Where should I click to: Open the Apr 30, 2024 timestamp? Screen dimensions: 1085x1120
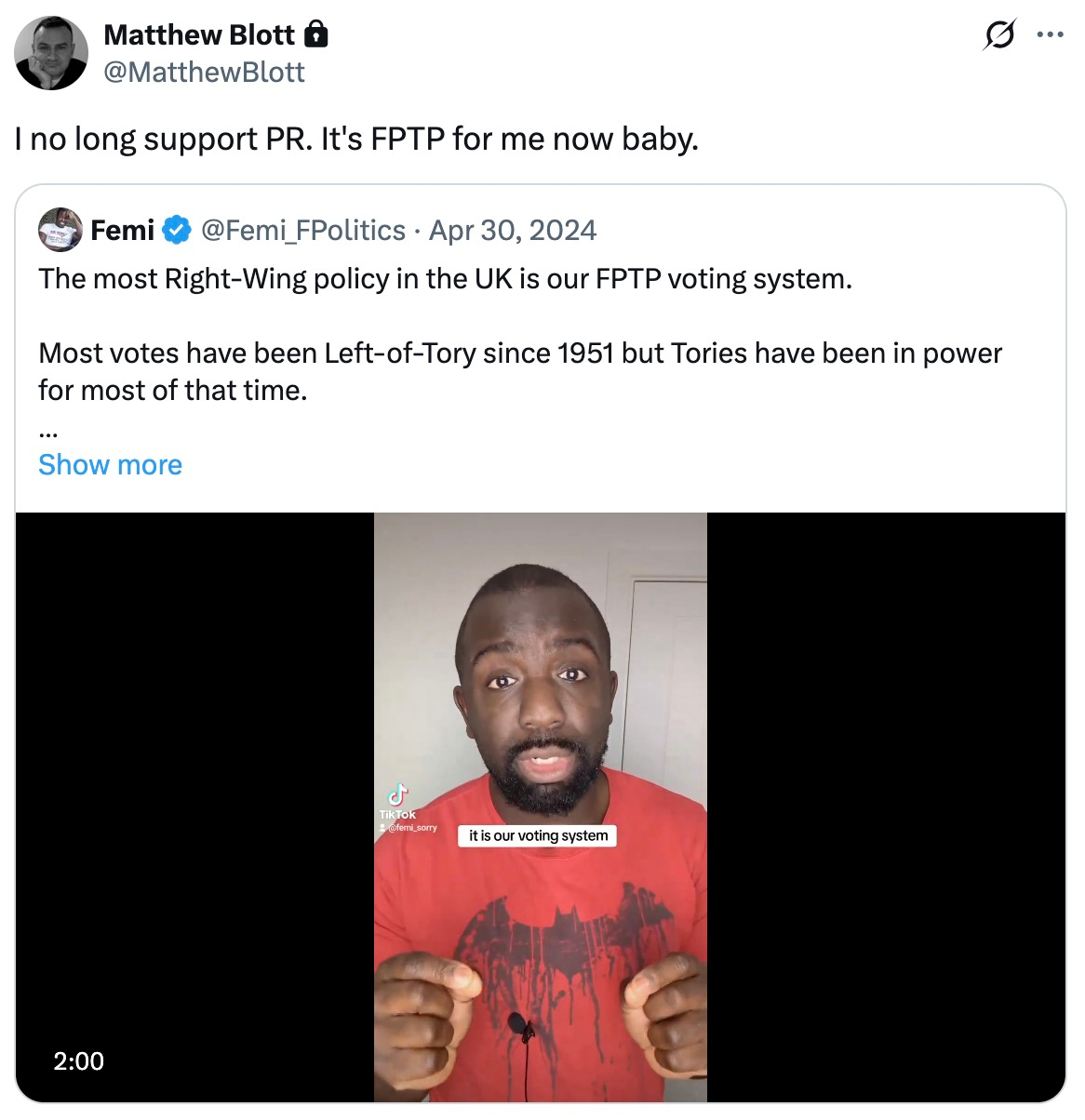point(512,230)
